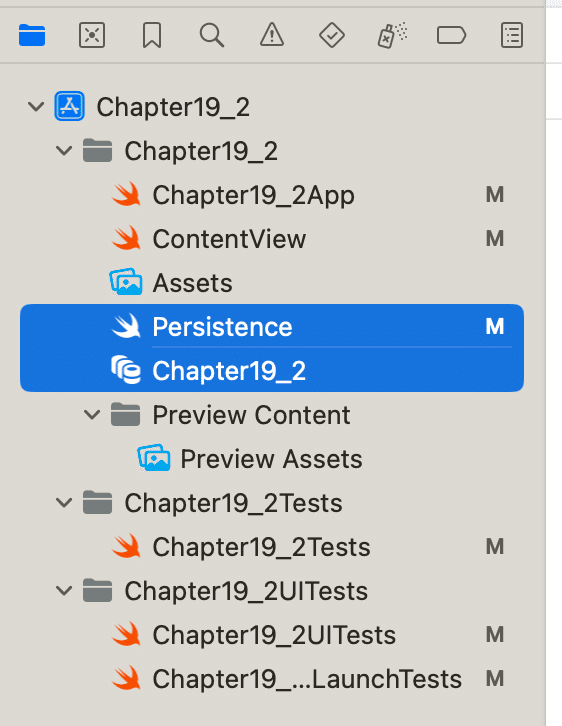Collapse the Chapter19_2 source folder
Image resolution: width=562 pixels, height=726 pixels.
tap(64, 151)
